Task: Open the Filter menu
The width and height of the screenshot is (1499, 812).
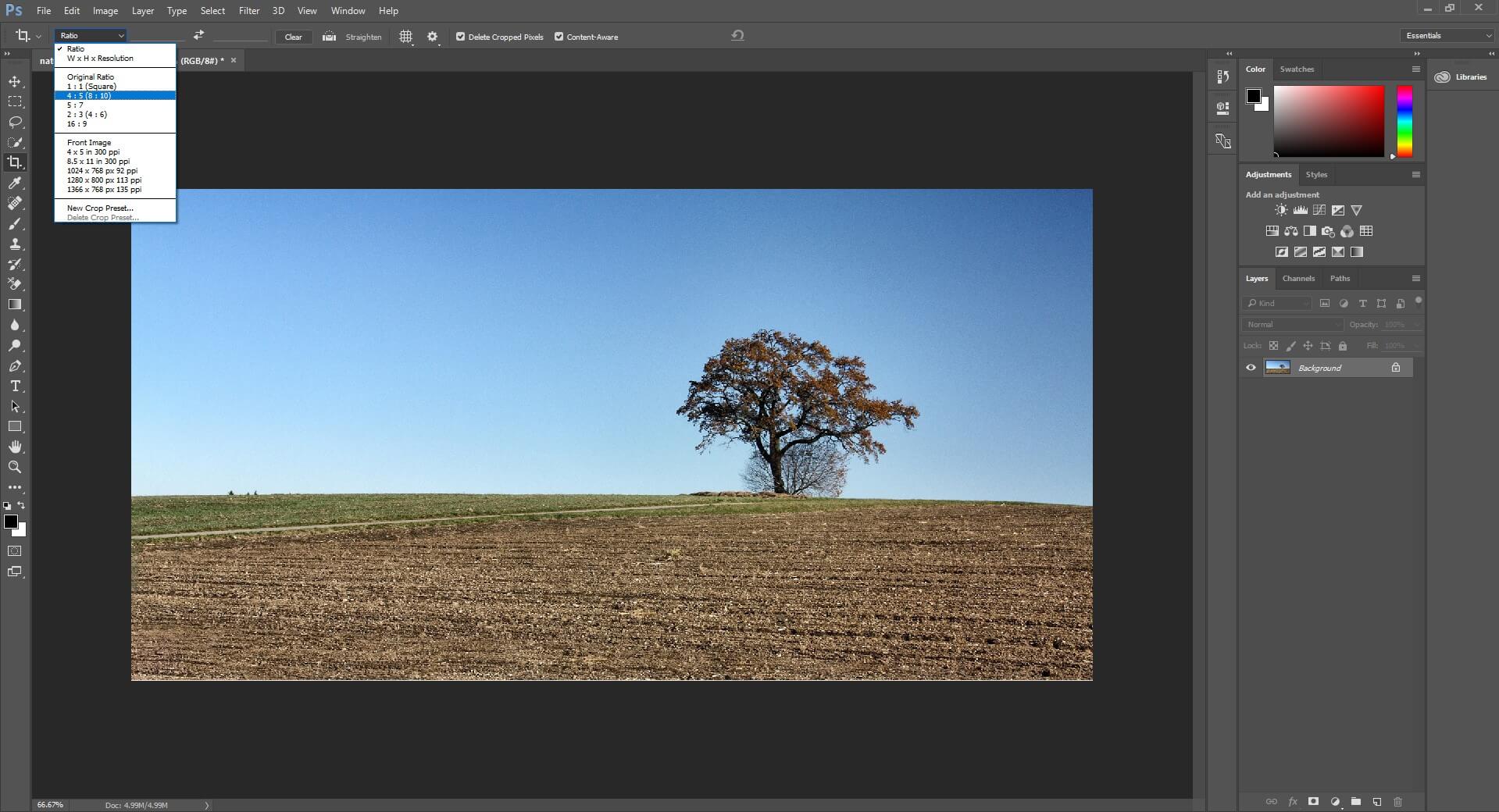Action: tap(248, 10)
